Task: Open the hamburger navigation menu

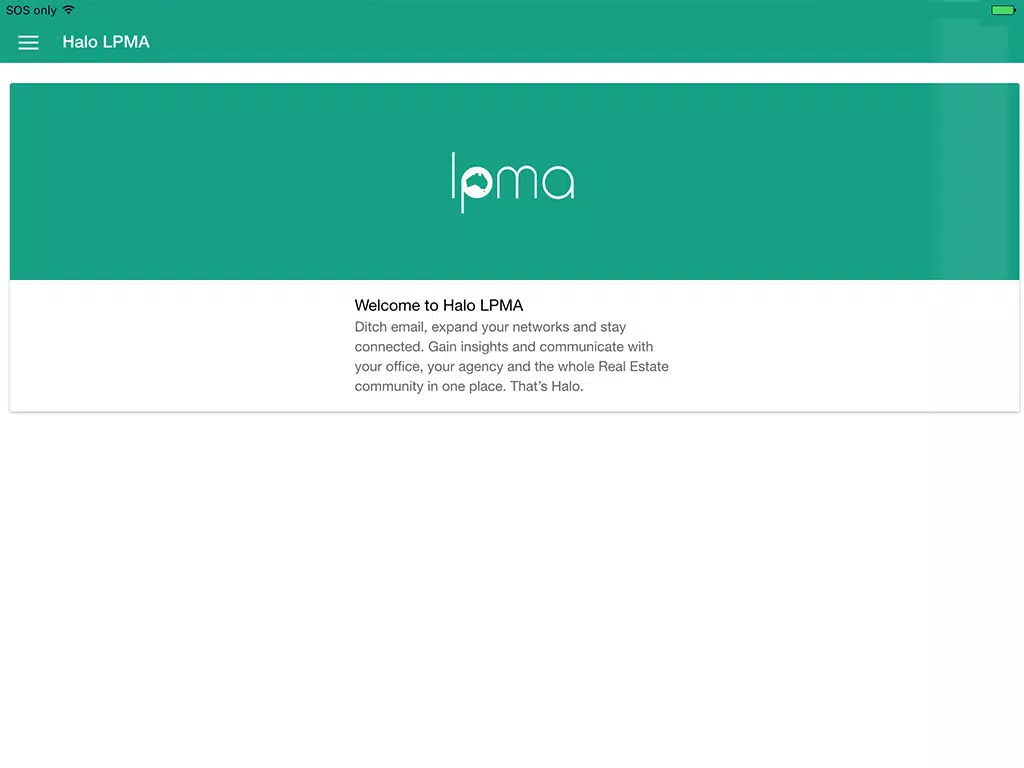Action: coord(28,42)
